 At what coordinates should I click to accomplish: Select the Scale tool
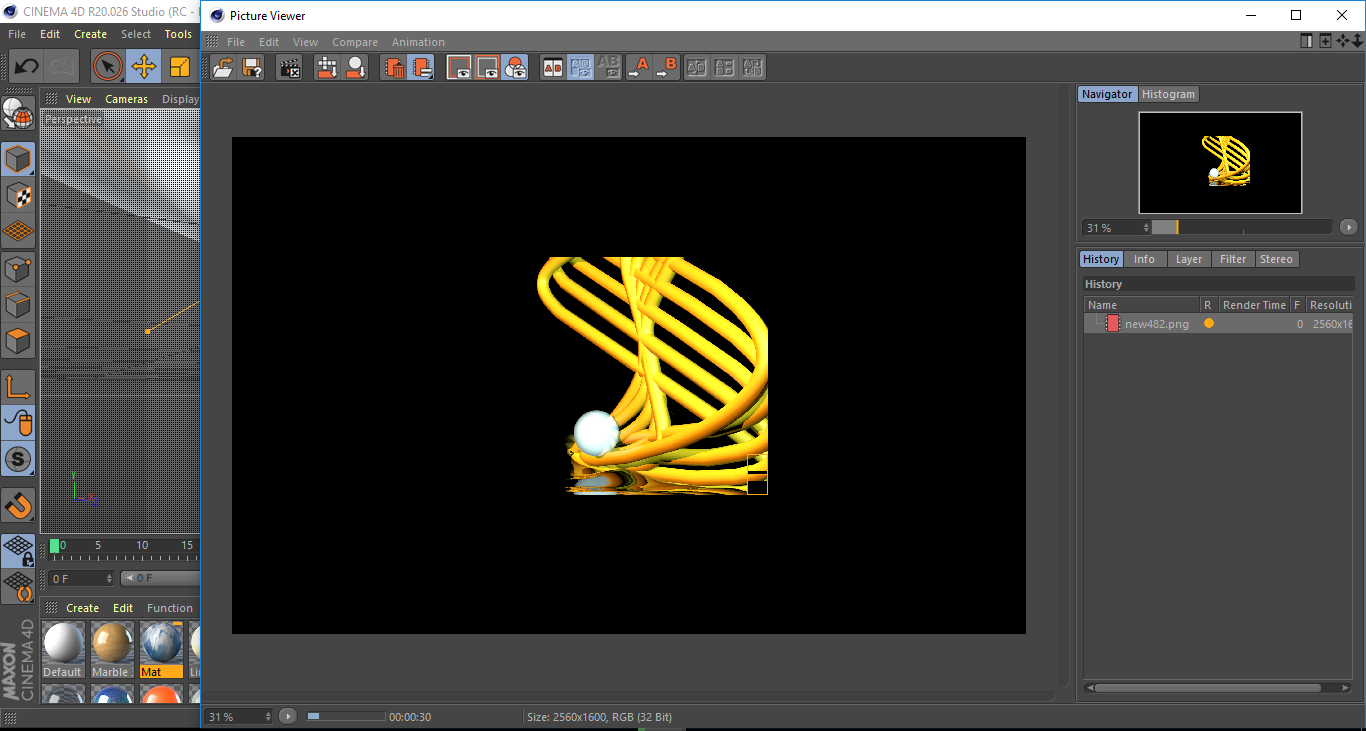[x=180, y=67]
